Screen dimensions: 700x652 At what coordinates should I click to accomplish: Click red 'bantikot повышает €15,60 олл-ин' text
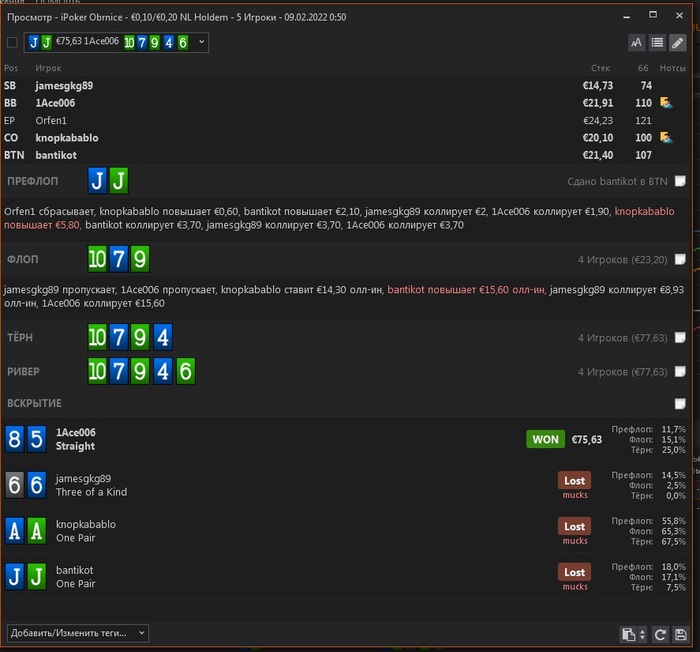pyautogui.click(x=467, y=290)
